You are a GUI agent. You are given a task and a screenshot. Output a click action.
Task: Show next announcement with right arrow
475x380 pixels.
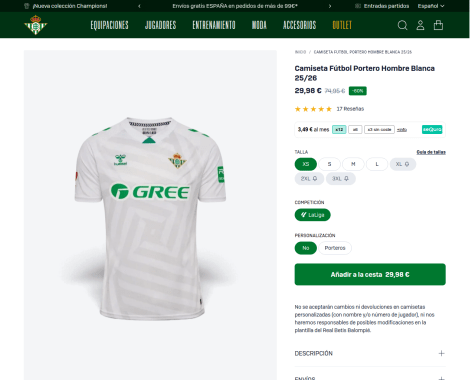pos(330,6)
